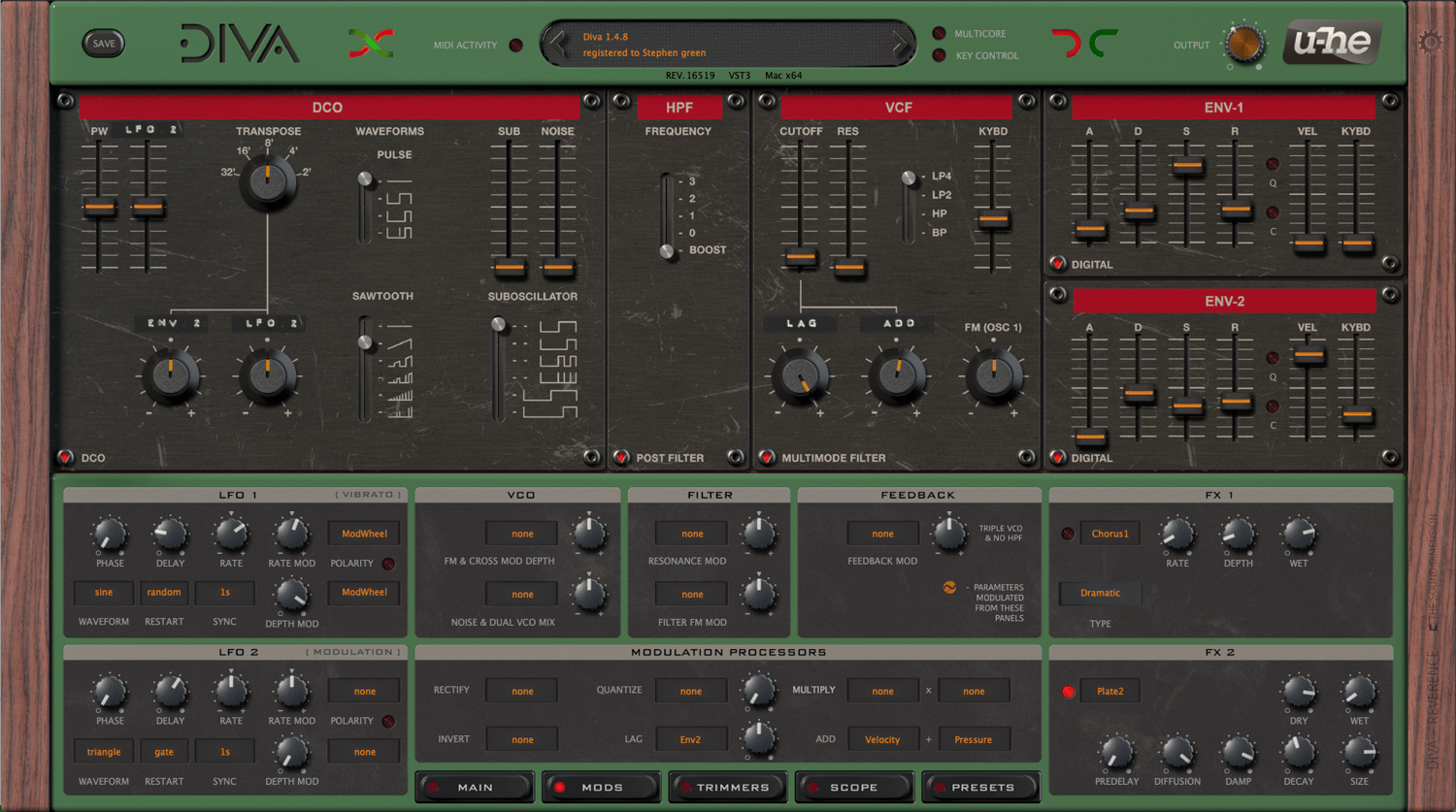Toggle the LFO 1 POLARITY LED

point(388,564)
